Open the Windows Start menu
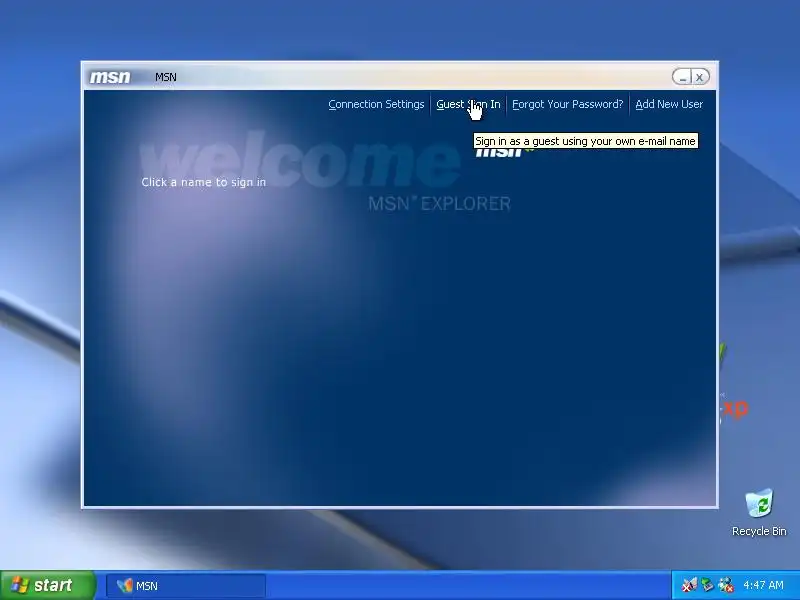The height and width of the screenshot is (600, 800). click(x=47, y=585)
